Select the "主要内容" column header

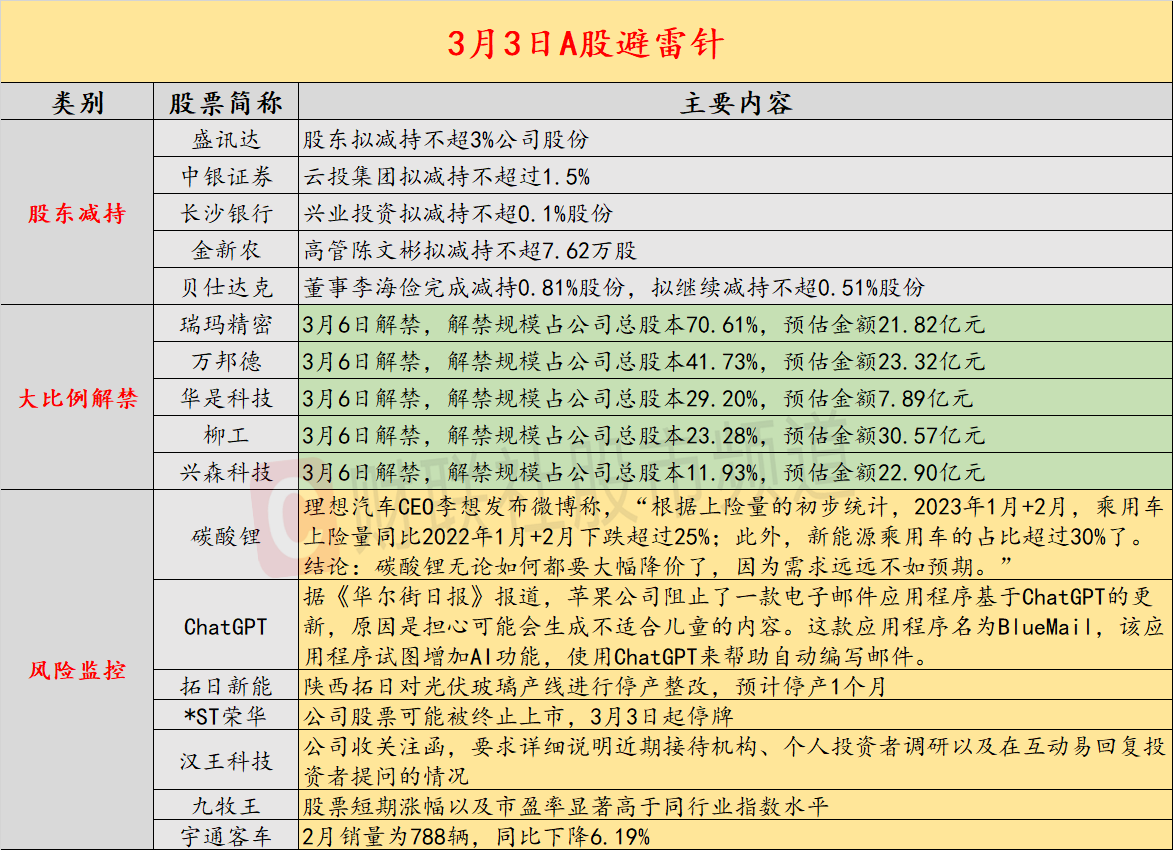click(x=736, y=103)
